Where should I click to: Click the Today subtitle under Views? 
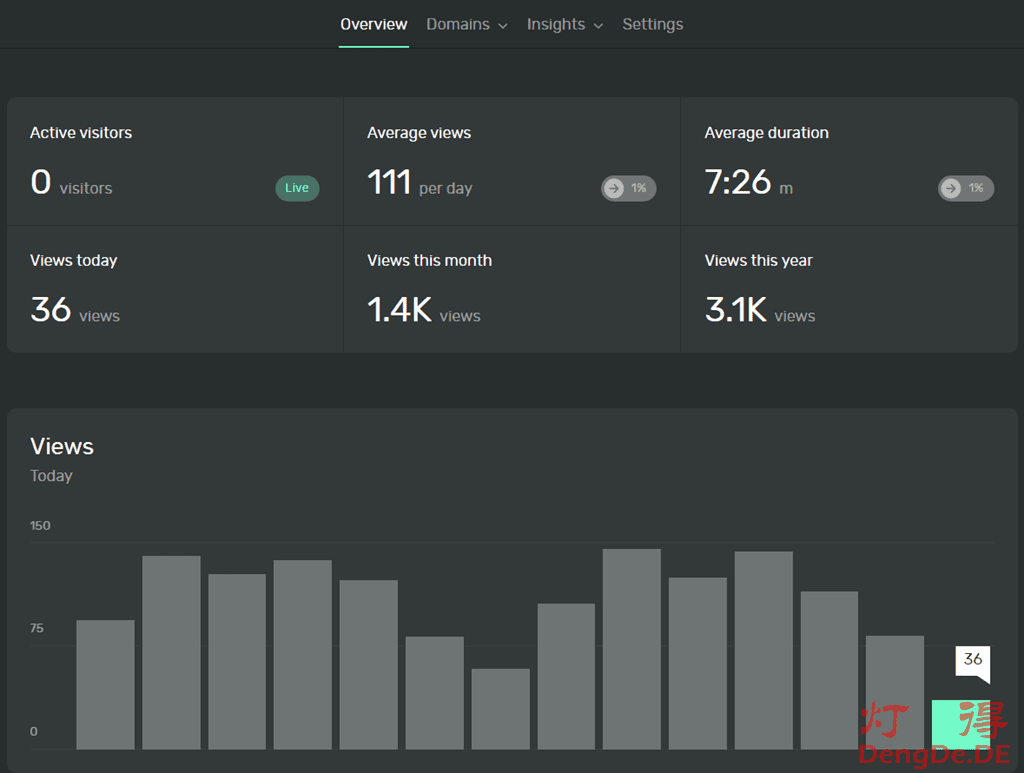pyautogui.click(x=51, y=476)
